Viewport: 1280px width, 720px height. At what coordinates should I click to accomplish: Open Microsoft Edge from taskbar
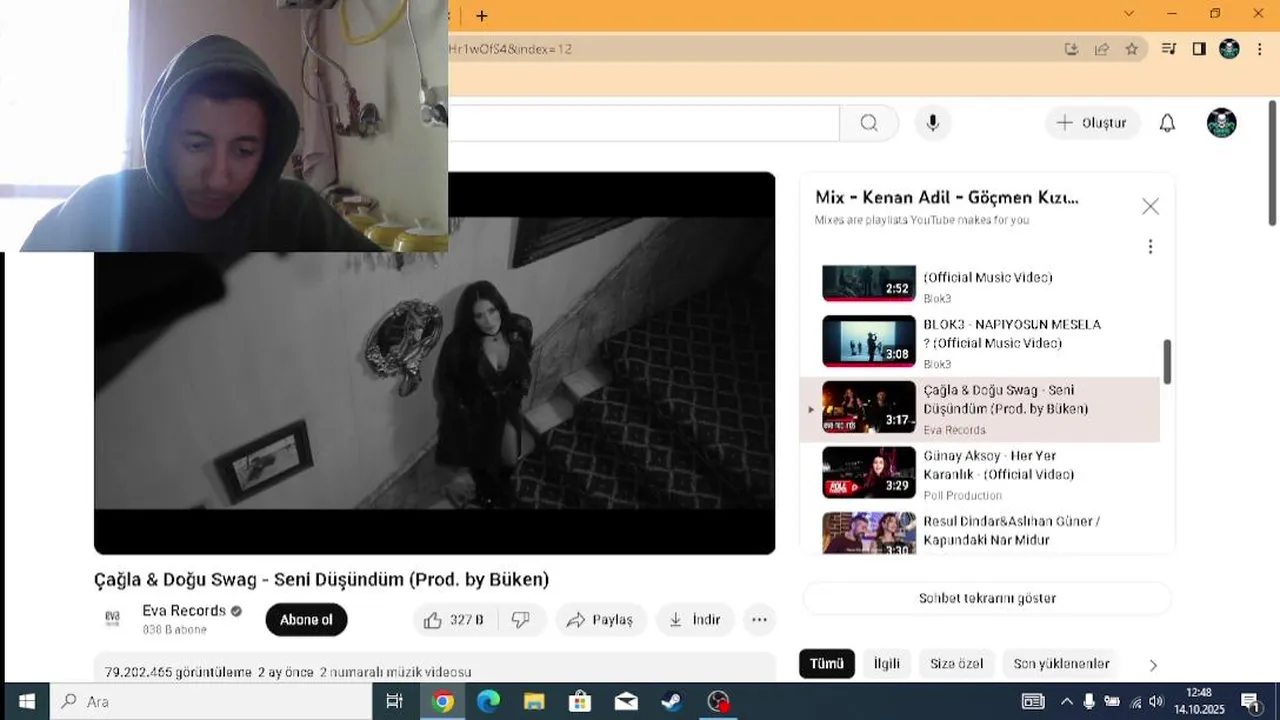(x=488, y=701)
